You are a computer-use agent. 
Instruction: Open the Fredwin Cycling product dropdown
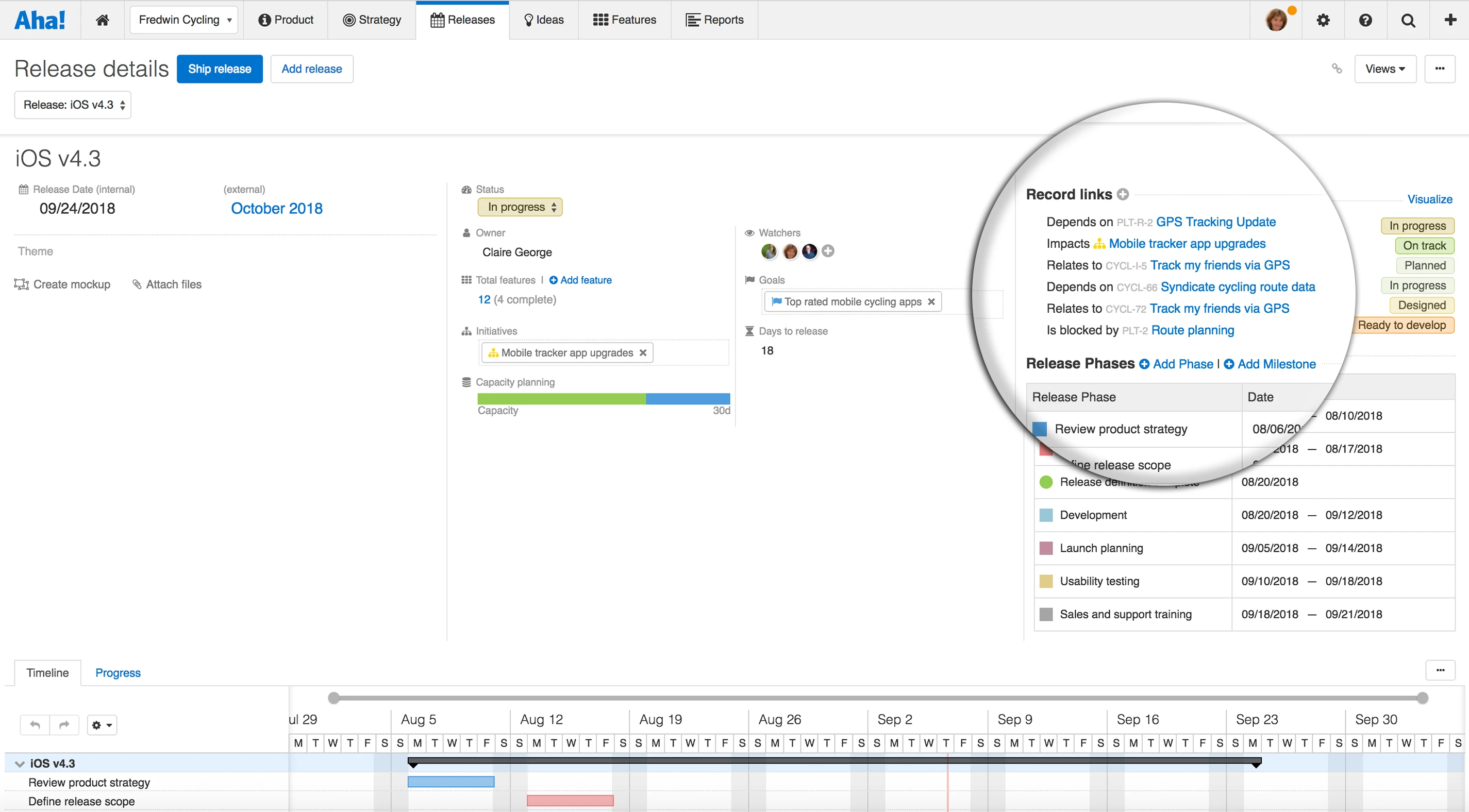(184, 20)
